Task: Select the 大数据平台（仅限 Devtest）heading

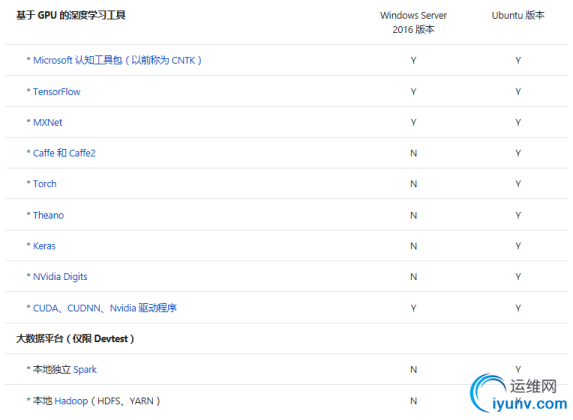Action: point(75,339)
